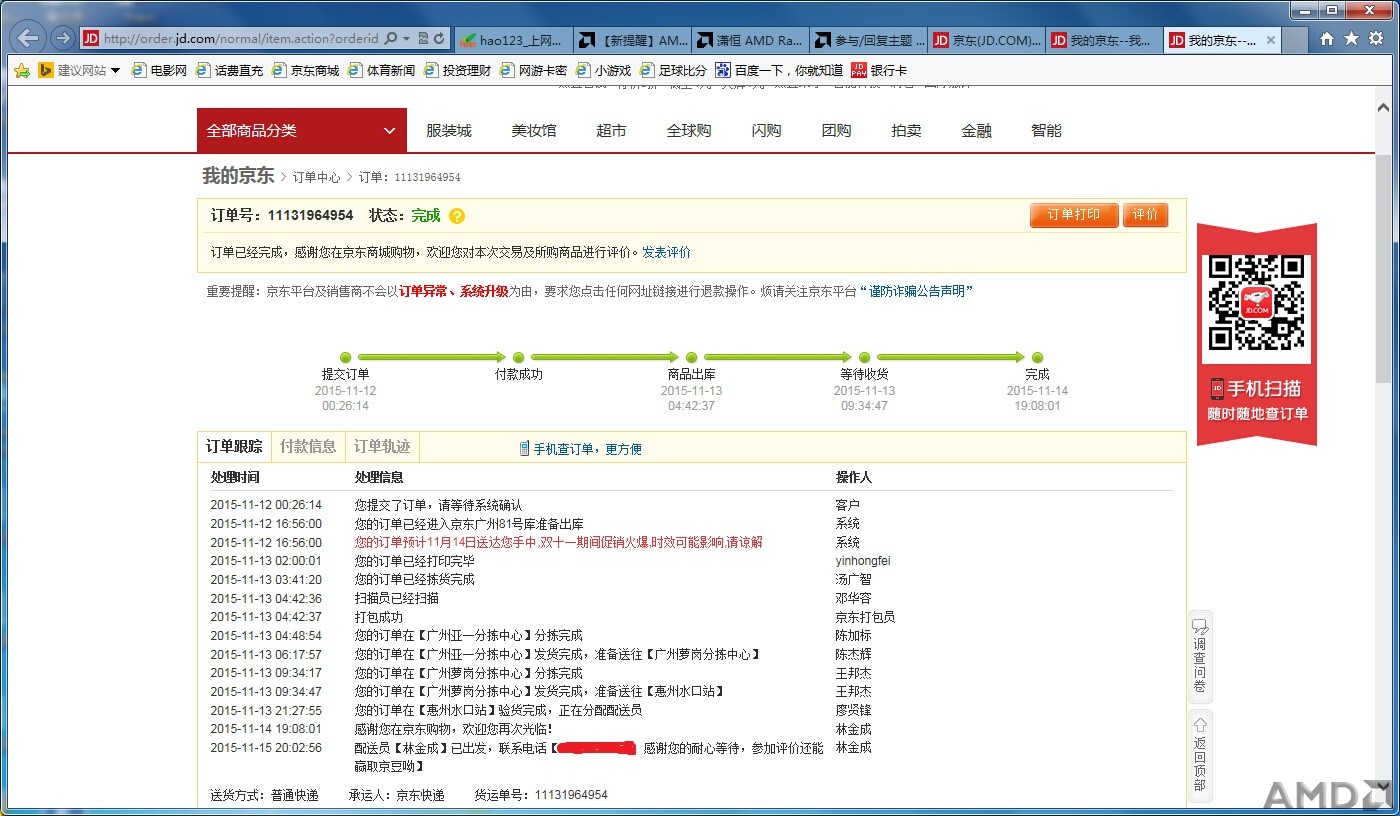Click the page scrollbar up arrow
Image resolution: width=1400 pixels, height=816 pixels.
coord(1384,107)
